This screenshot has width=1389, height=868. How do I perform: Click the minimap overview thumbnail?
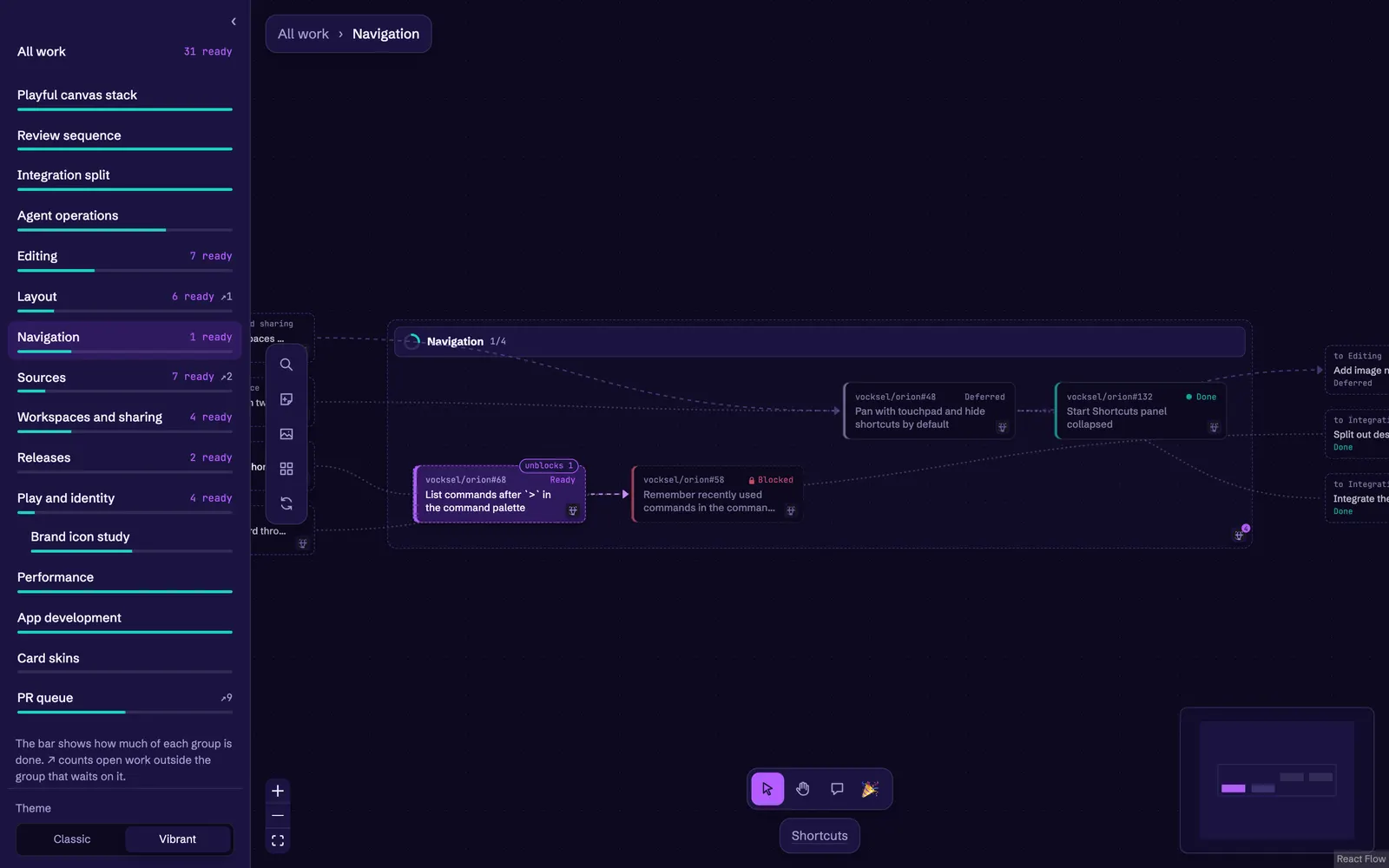[x=1277, y=780]
